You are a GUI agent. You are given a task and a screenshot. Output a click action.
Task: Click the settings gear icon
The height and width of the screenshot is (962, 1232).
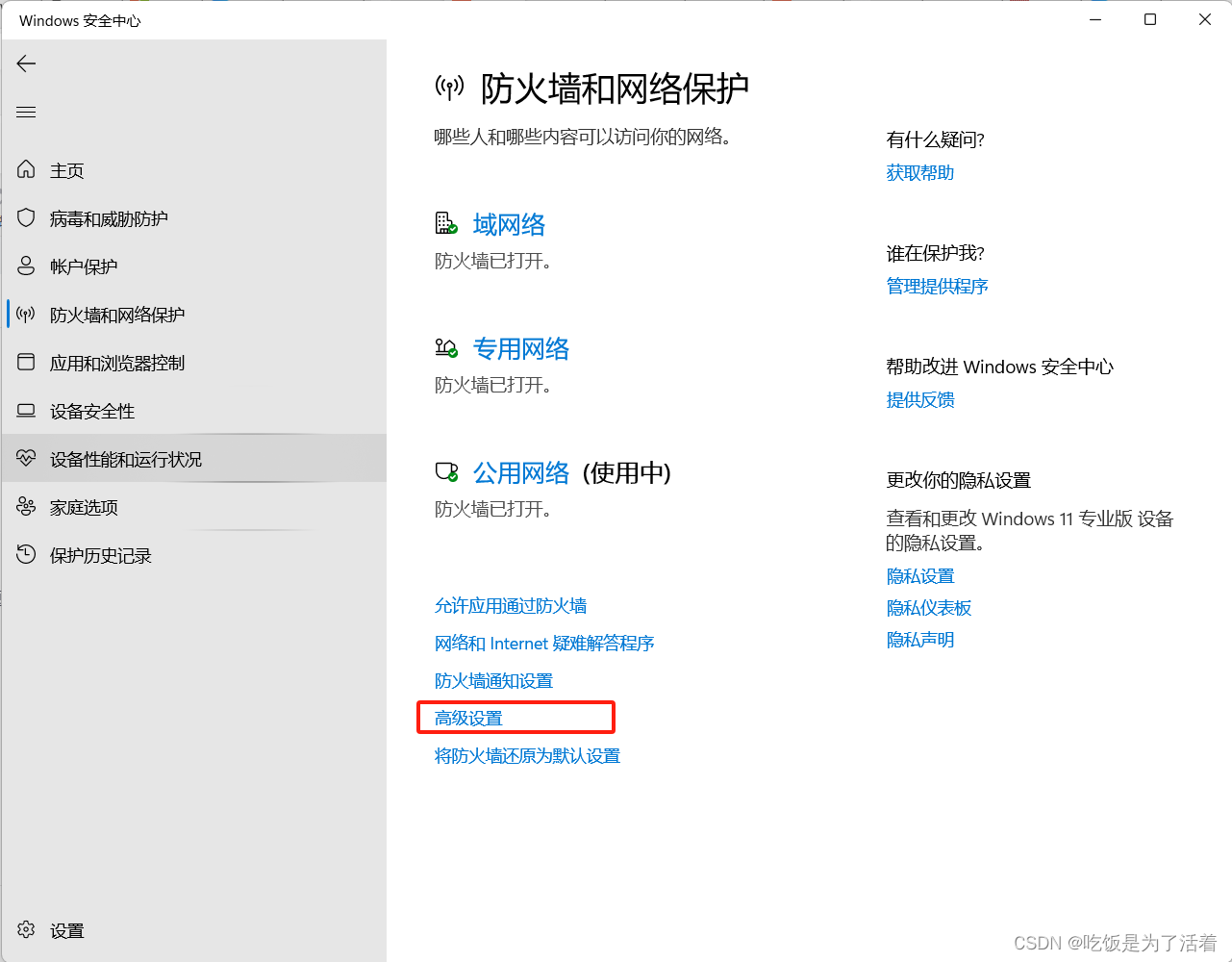coord(26,929)
